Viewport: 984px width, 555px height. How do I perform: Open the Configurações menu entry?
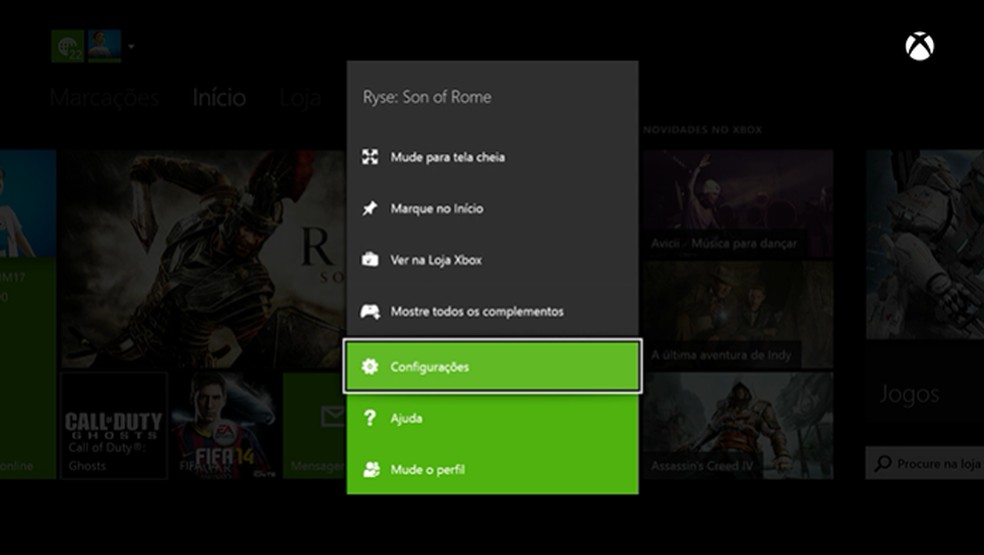click(493, 366)
